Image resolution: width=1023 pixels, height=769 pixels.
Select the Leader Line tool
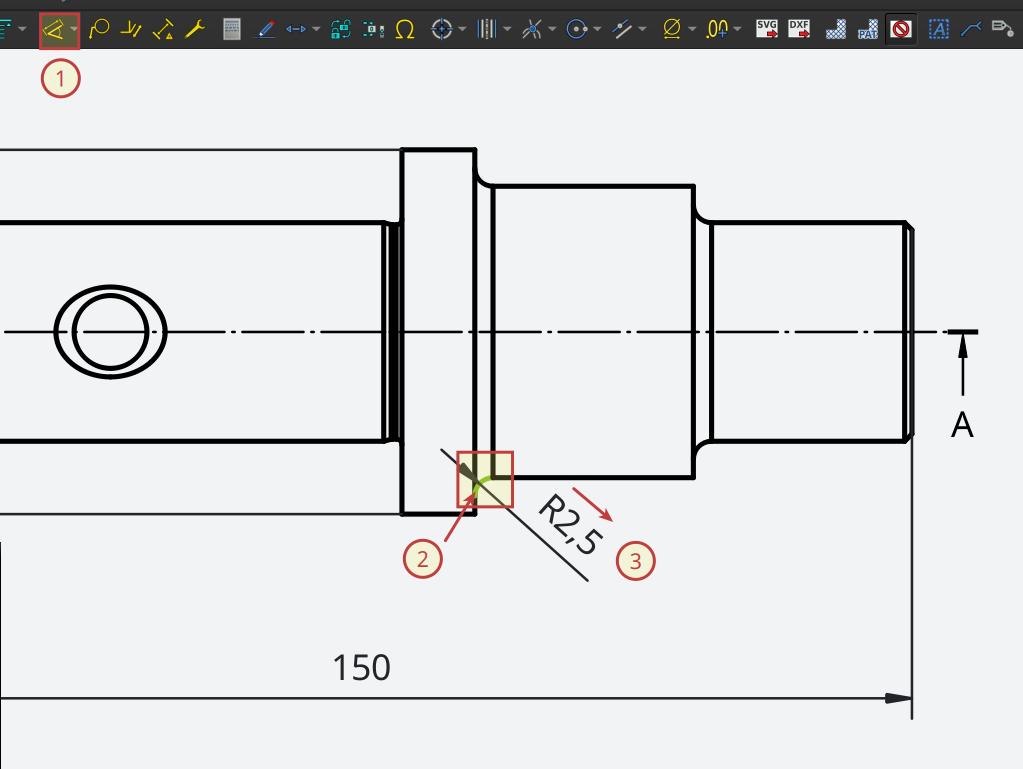[969, 30]
